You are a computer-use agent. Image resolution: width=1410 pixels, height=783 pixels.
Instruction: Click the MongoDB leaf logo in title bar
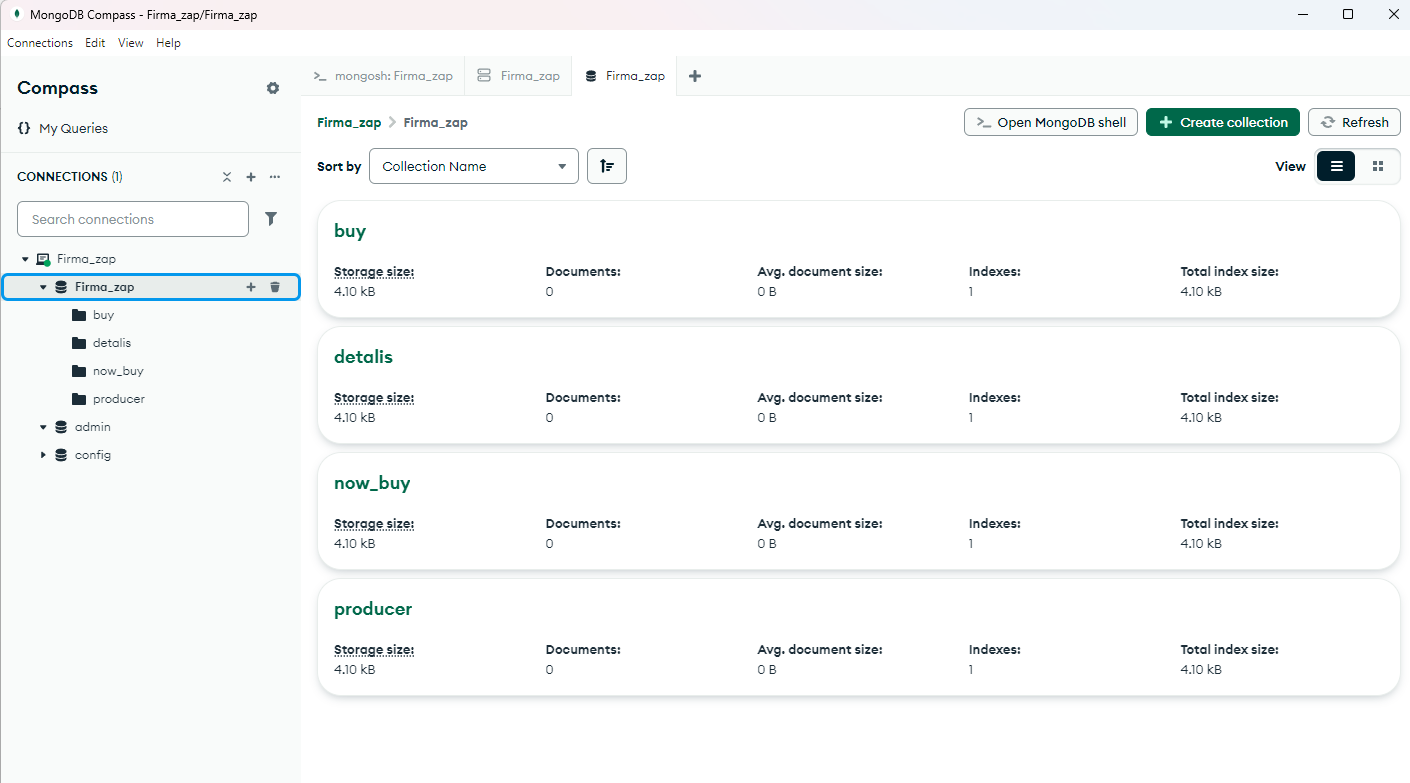click(17, 14)
